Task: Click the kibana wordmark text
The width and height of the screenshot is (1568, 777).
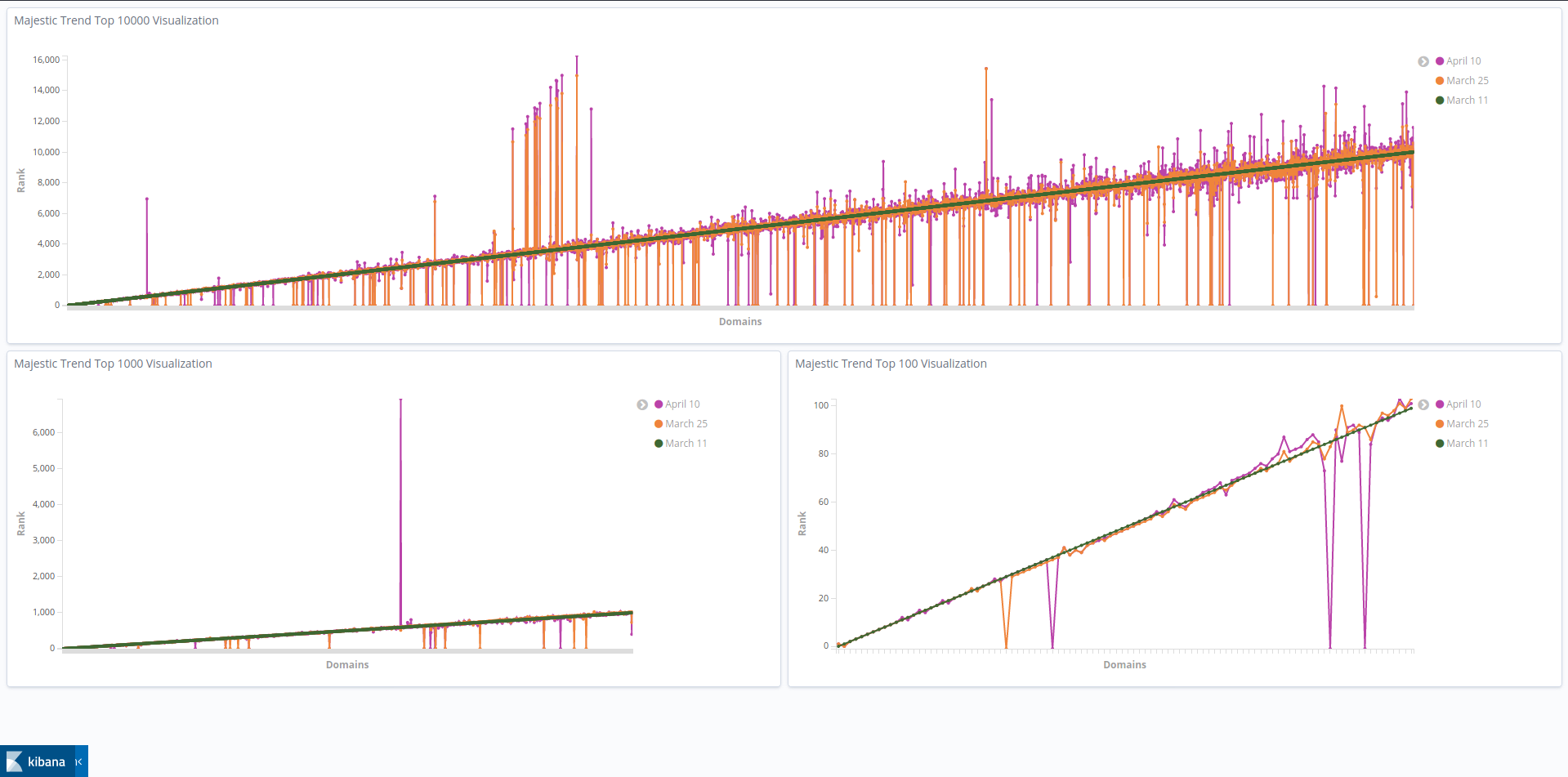Action: tap(47, 761)
